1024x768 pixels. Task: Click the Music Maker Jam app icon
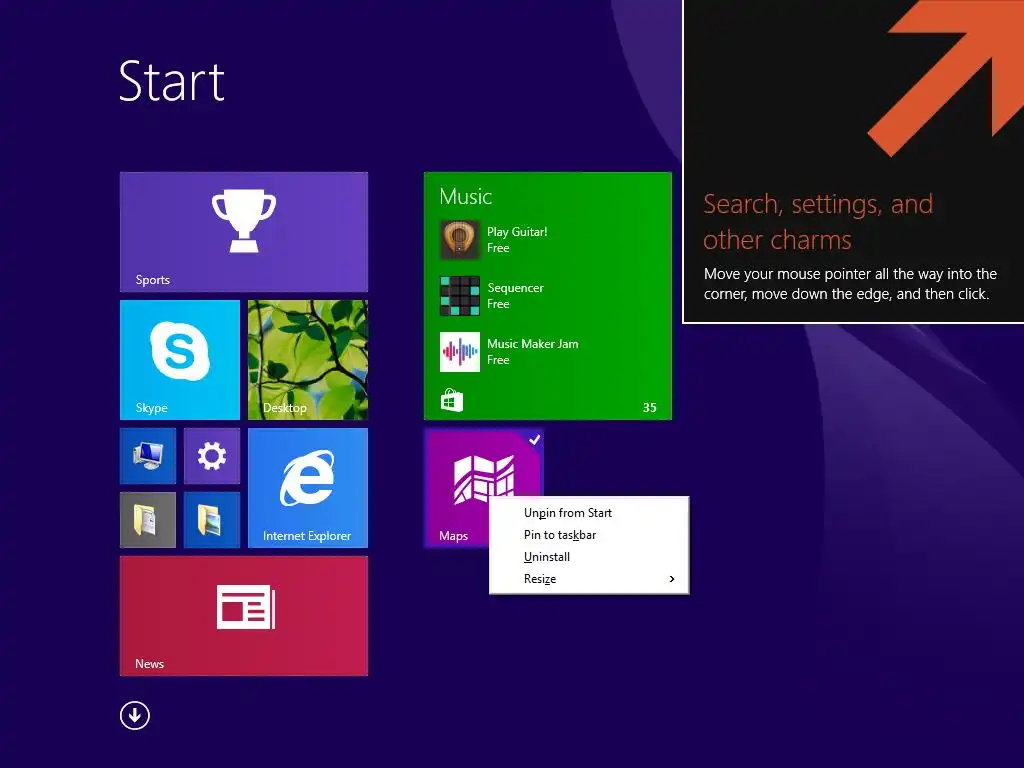460,352
